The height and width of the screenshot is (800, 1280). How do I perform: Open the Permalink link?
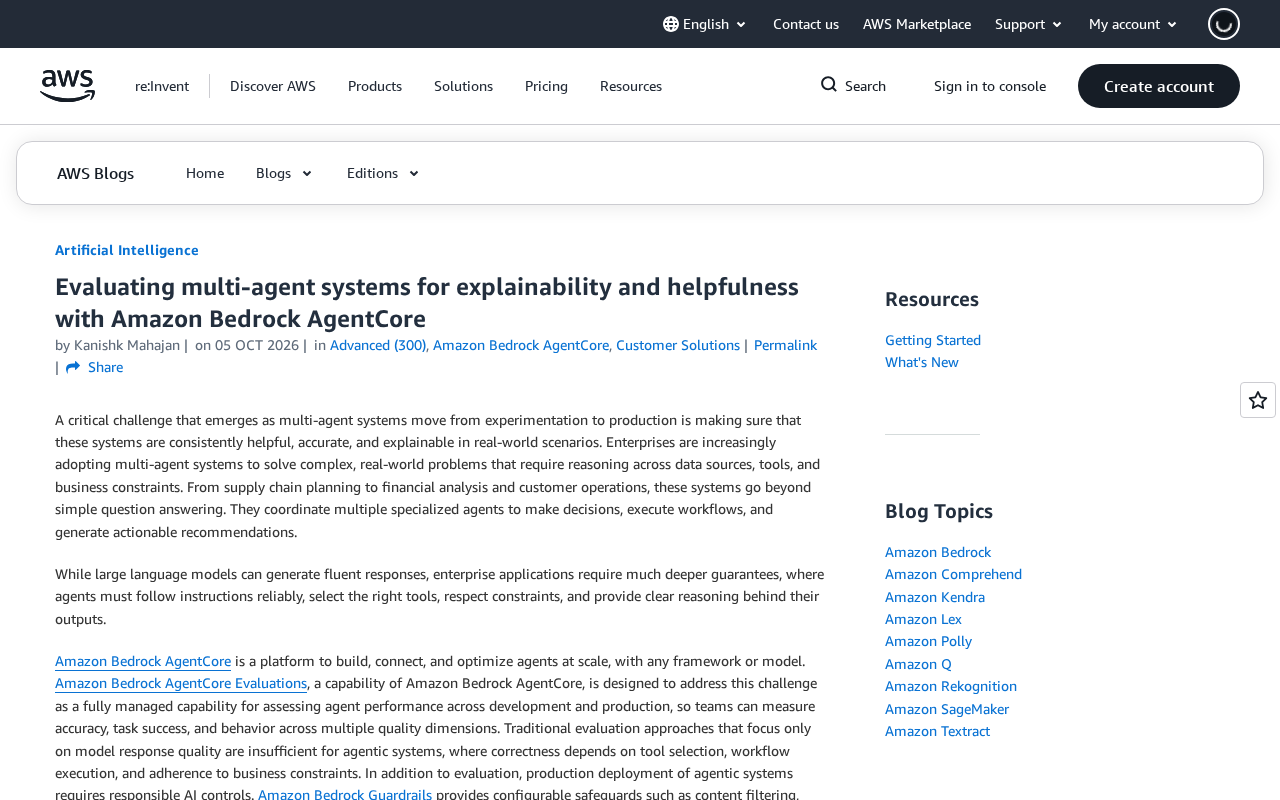(785, 345)
